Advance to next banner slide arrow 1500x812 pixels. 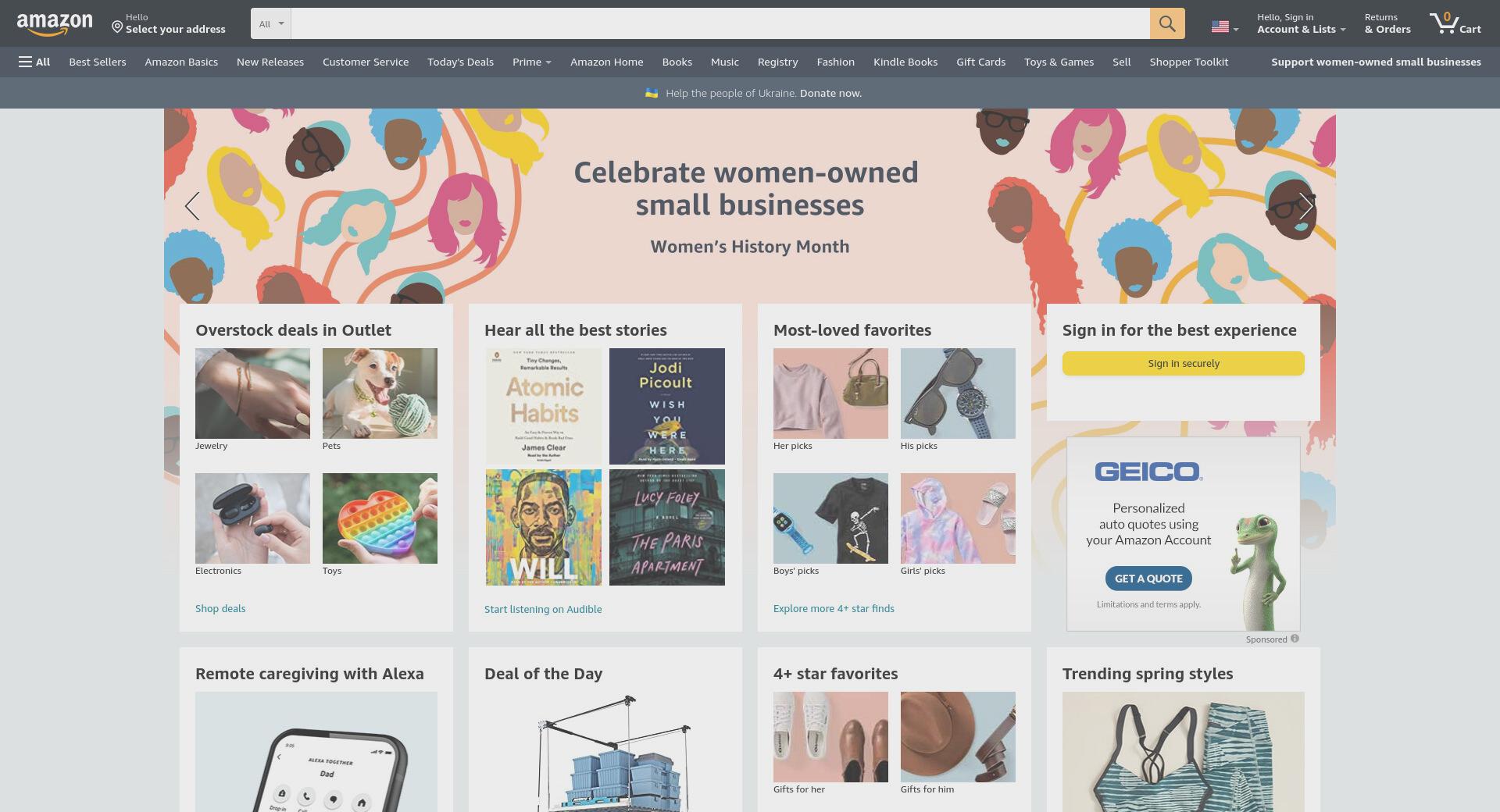tap(1306, 206)
